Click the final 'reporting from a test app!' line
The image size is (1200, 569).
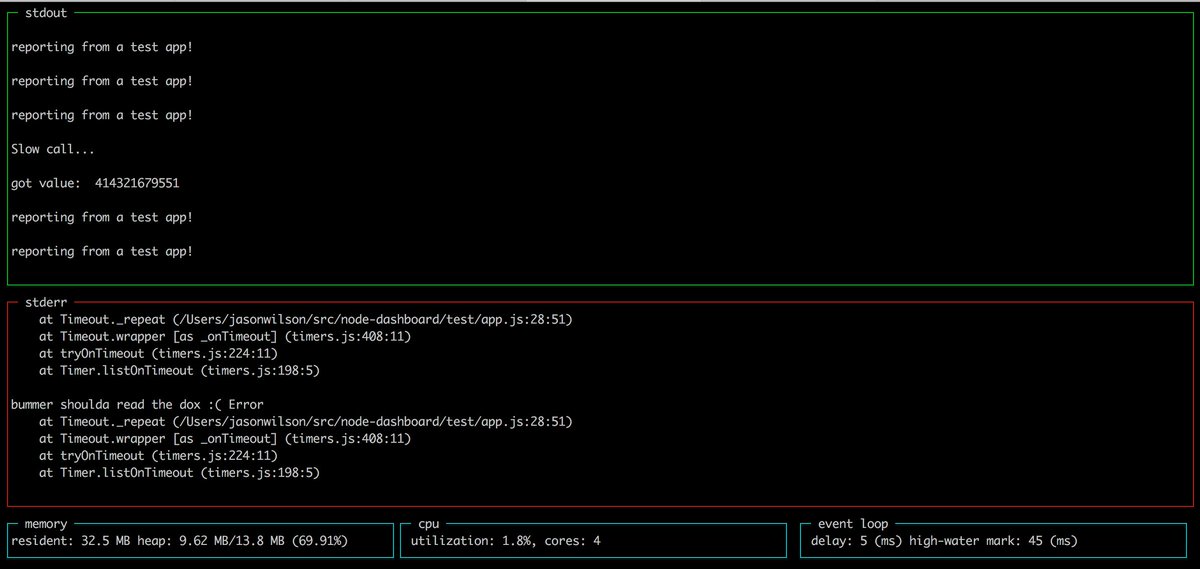point(102,251)
